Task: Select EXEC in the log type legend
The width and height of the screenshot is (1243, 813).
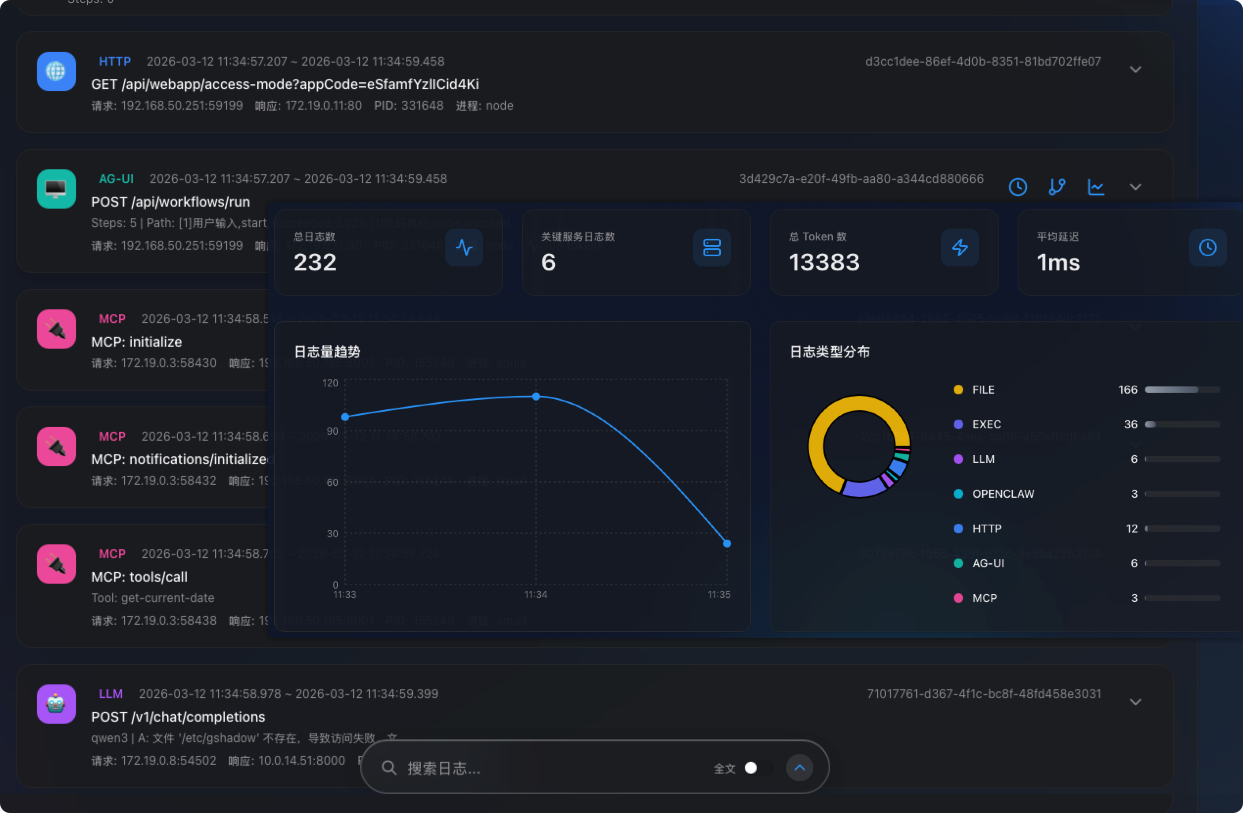Action: (x=986, y=424)
